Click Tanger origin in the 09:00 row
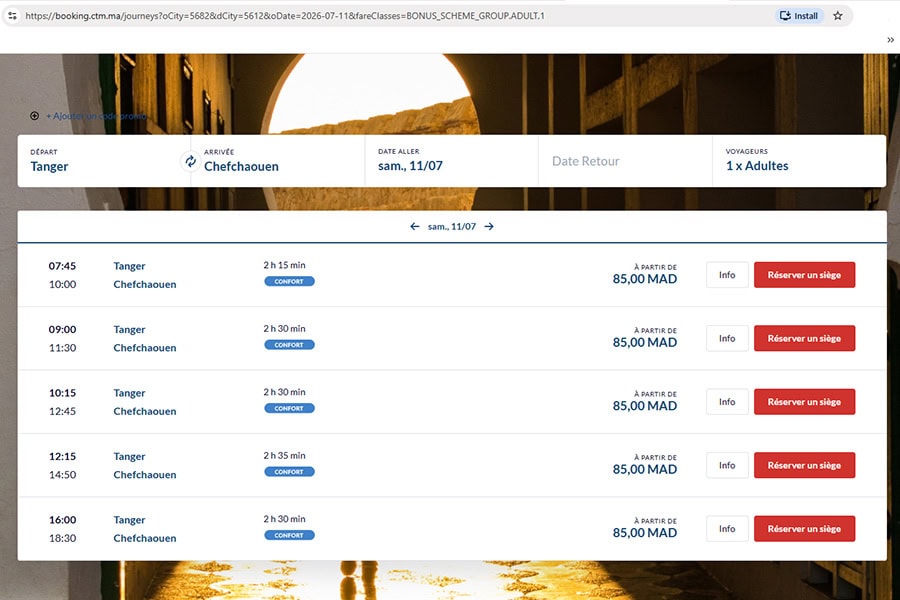Image resolution: width=900 pixels, height=600 pixels. click(x=129, y=330)
